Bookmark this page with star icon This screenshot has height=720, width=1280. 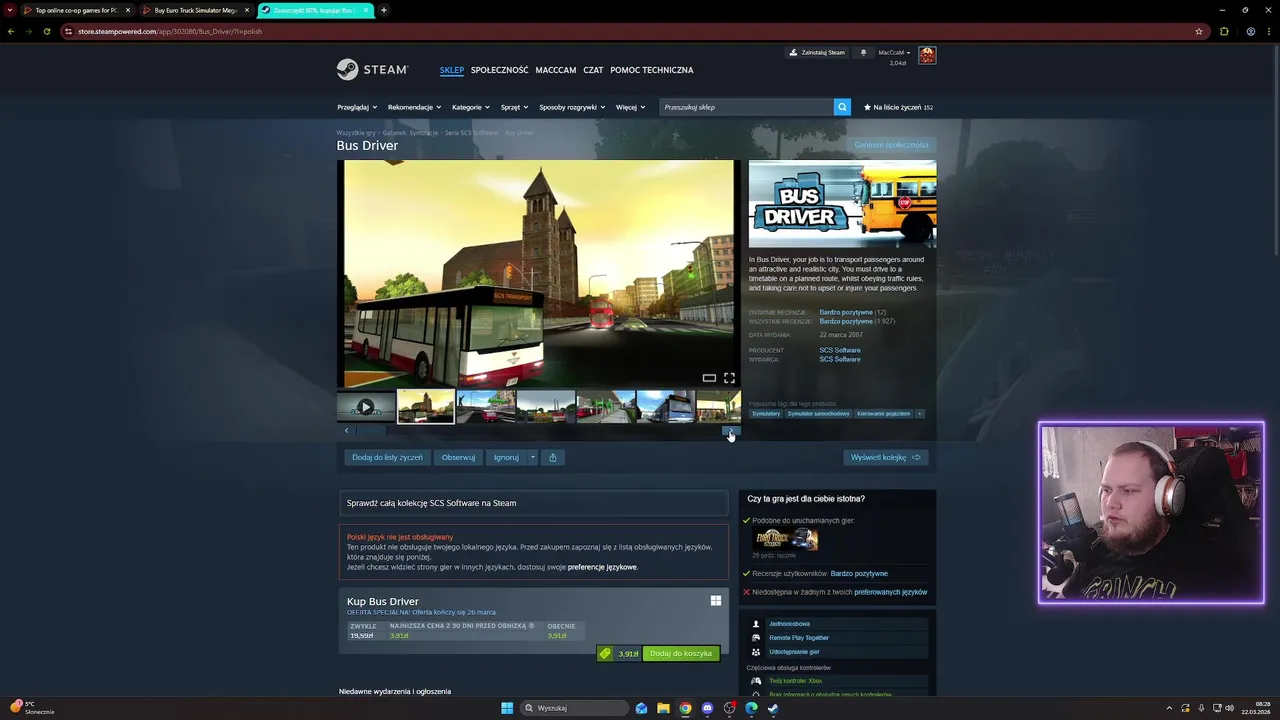[1199, 31]
